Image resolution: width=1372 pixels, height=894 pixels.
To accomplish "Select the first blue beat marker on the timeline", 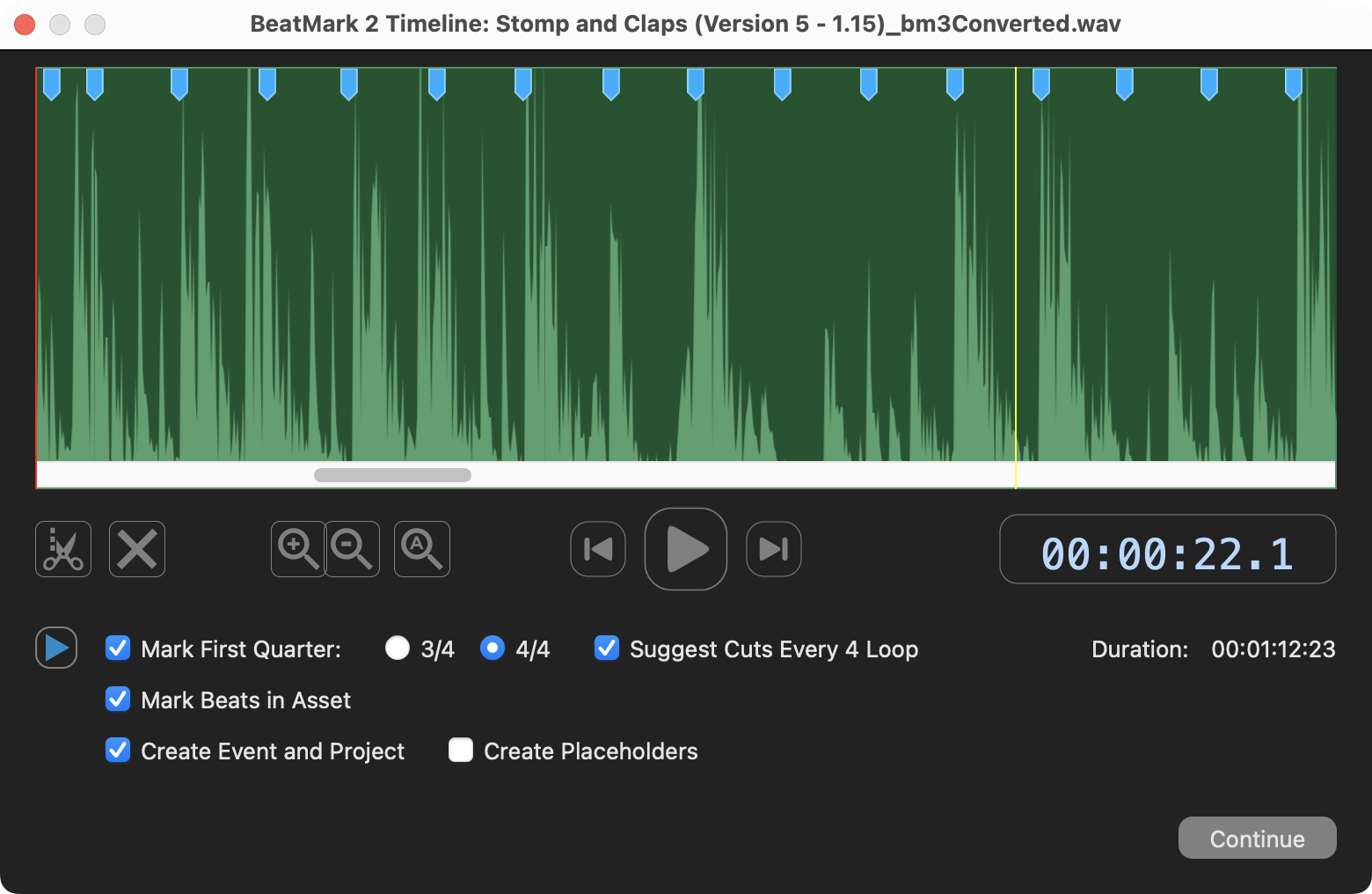I will coord(52,84).
